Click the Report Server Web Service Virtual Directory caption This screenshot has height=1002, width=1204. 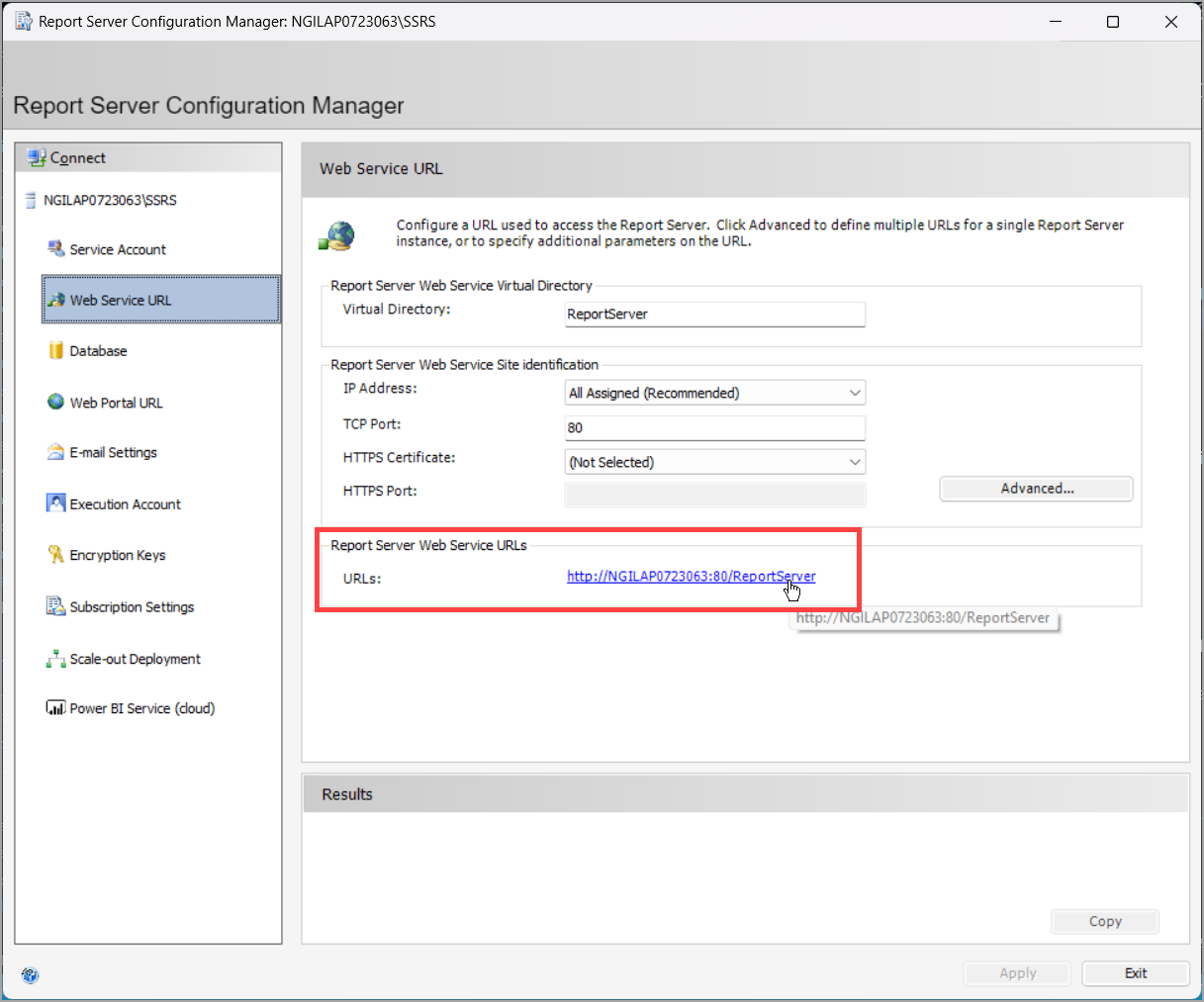461,286
